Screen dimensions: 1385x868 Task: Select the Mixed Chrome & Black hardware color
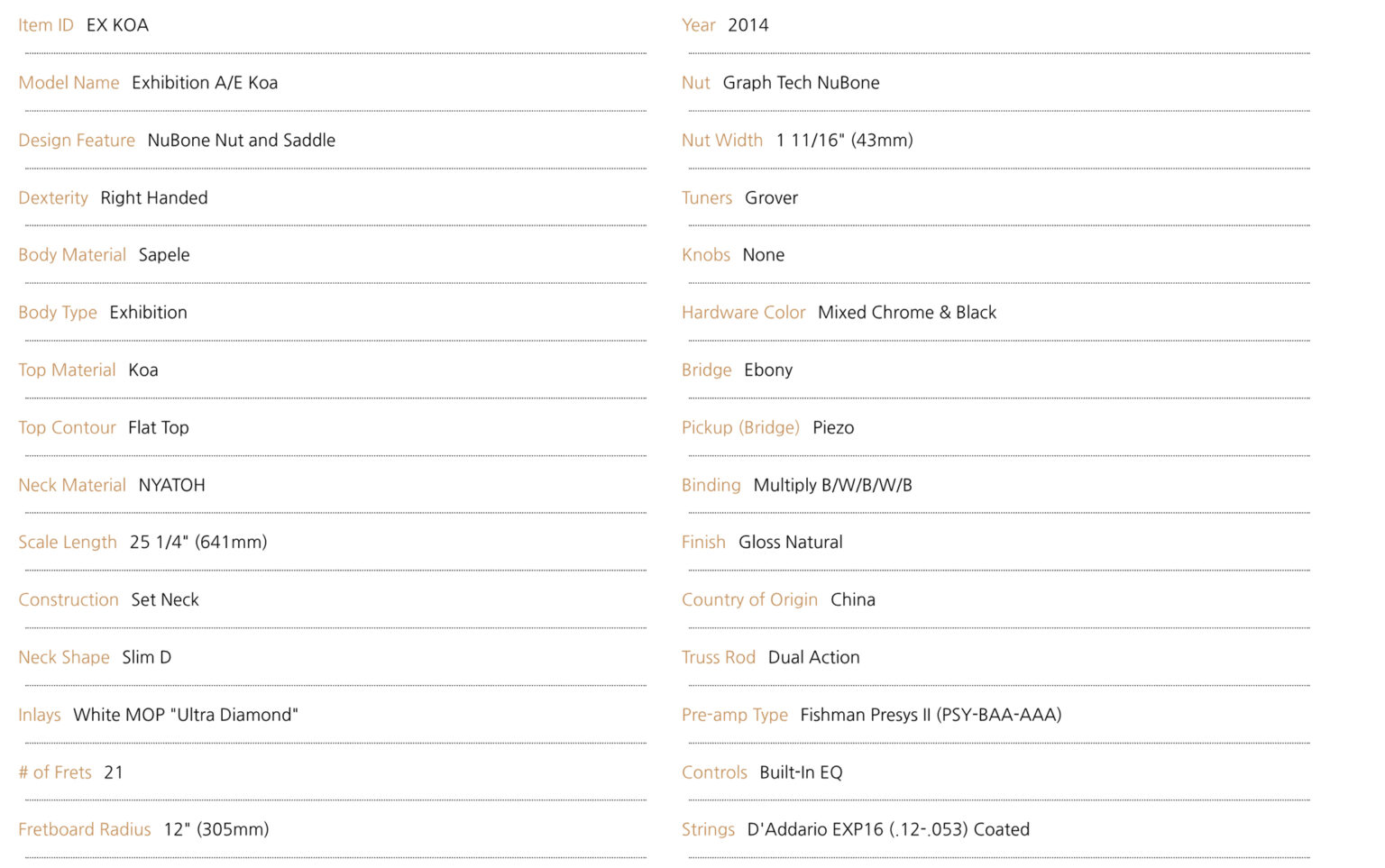[907, 313]
